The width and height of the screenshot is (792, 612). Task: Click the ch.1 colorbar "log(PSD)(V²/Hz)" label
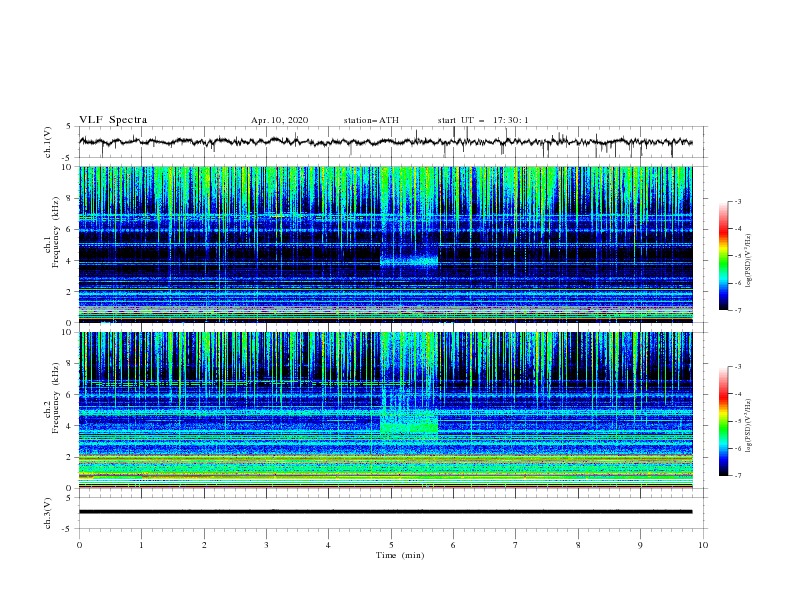tap(749, 261)
